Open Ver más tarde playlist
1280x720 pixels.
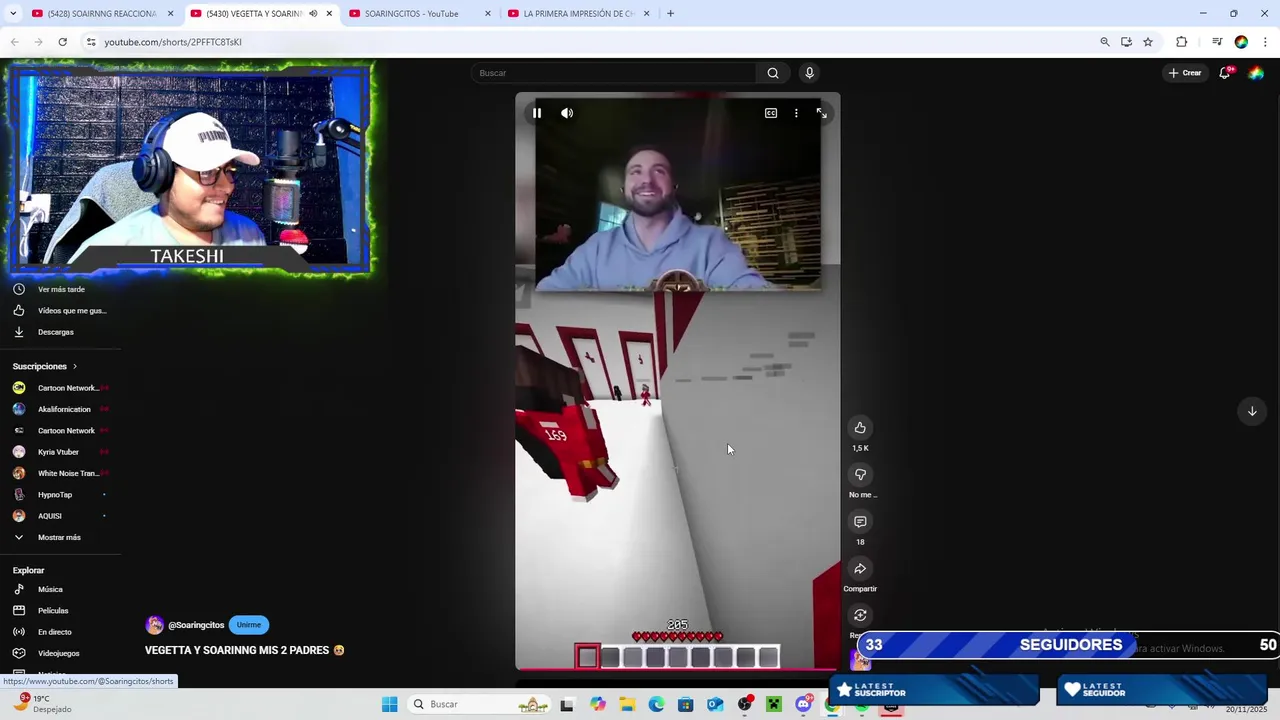point(61,289)
